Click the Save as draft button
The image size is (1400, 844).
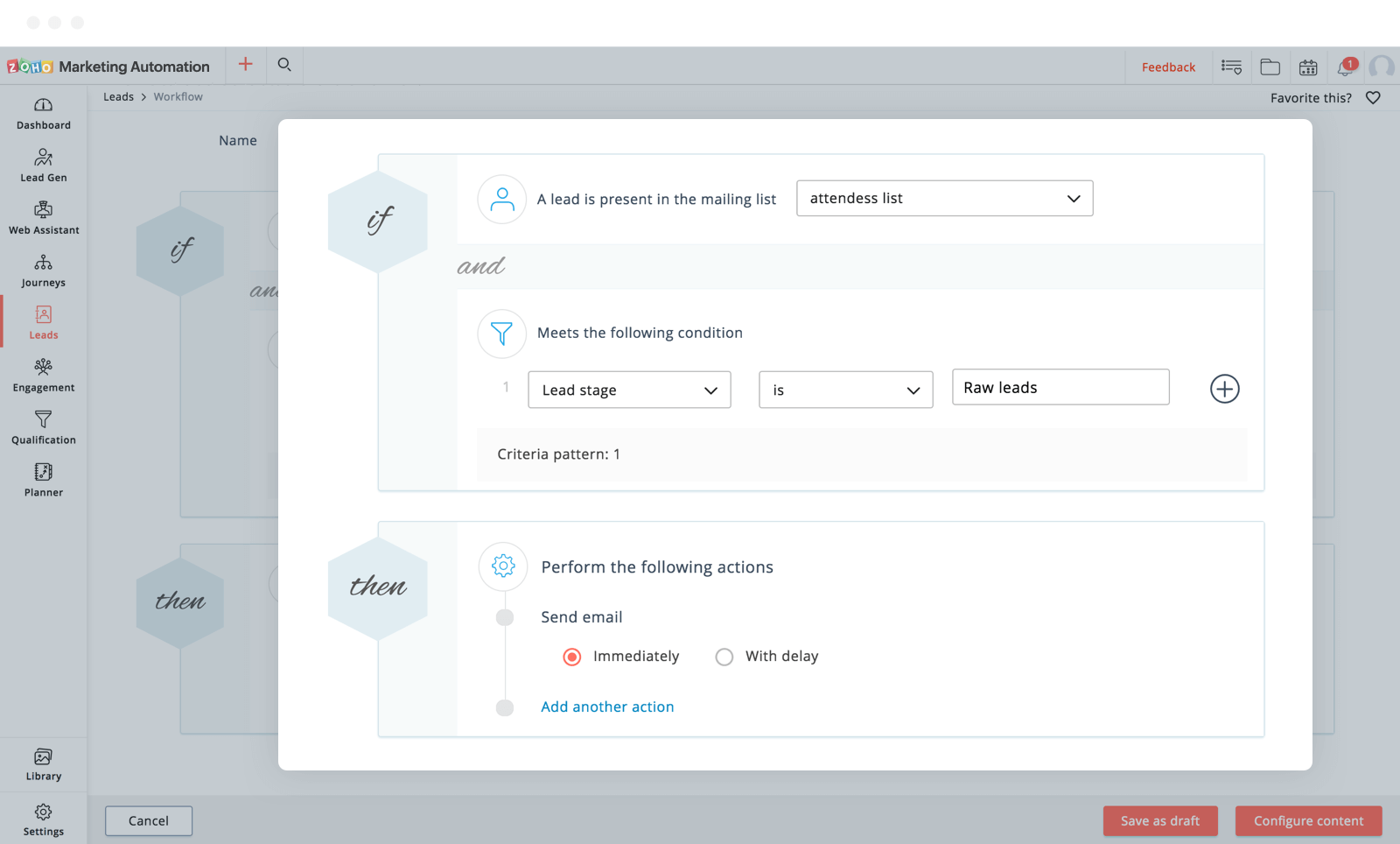1159,821
